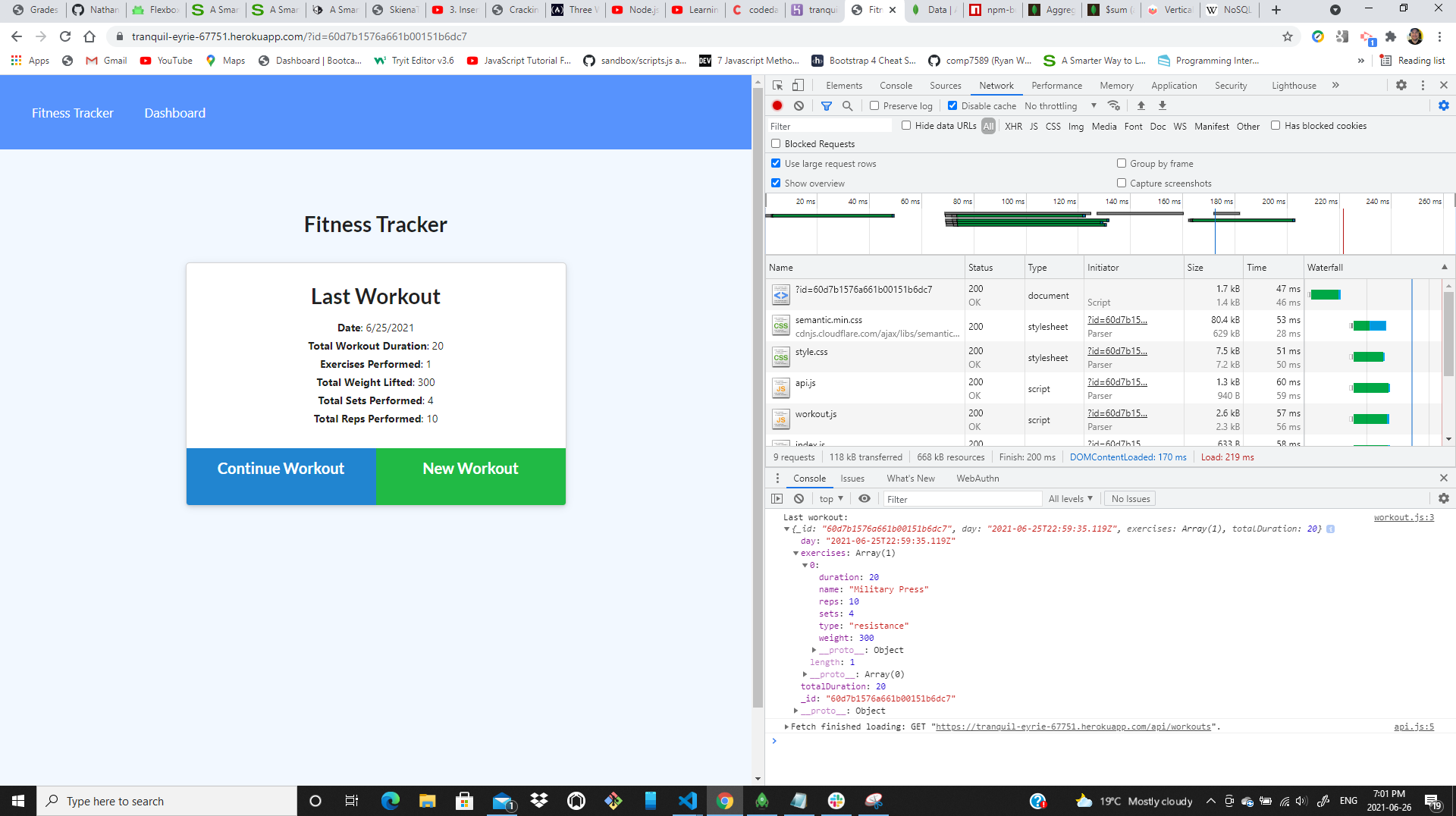Open Visual Studio Code from taskbar
The image size is (1456, 816).
coord(687,801)
